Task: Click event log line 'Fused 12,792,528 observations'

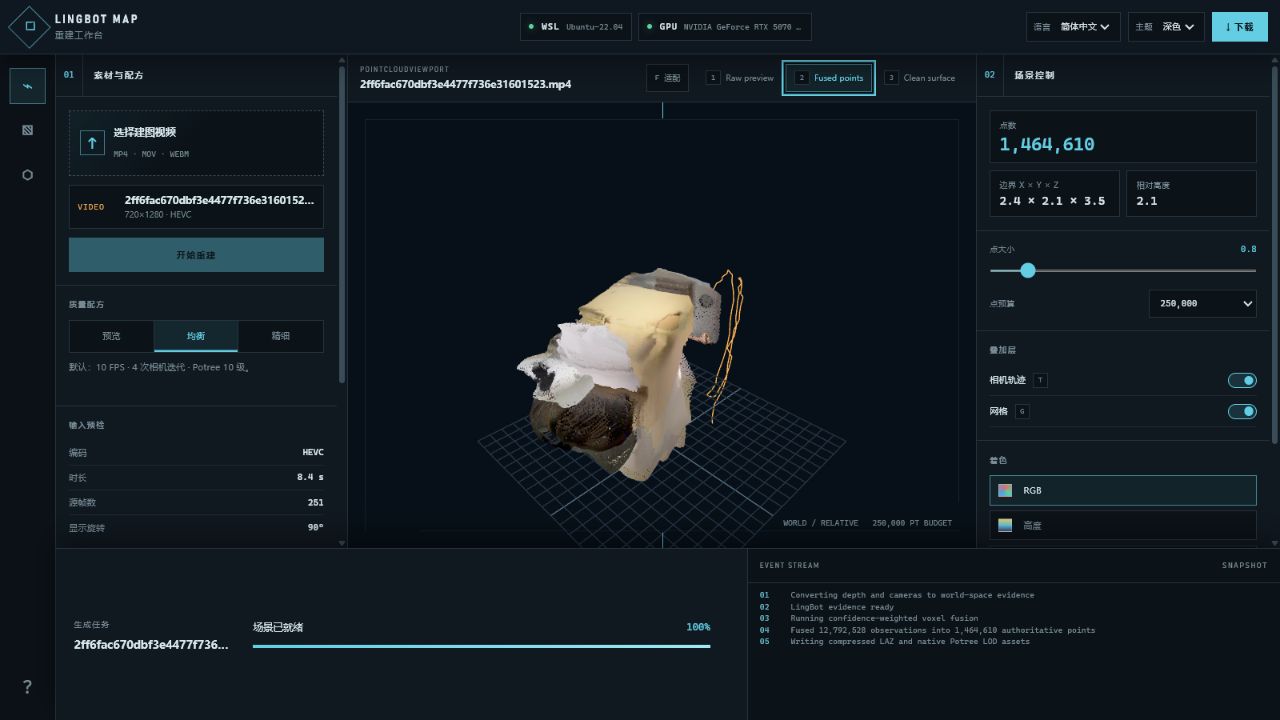Action: click(942, 630)
